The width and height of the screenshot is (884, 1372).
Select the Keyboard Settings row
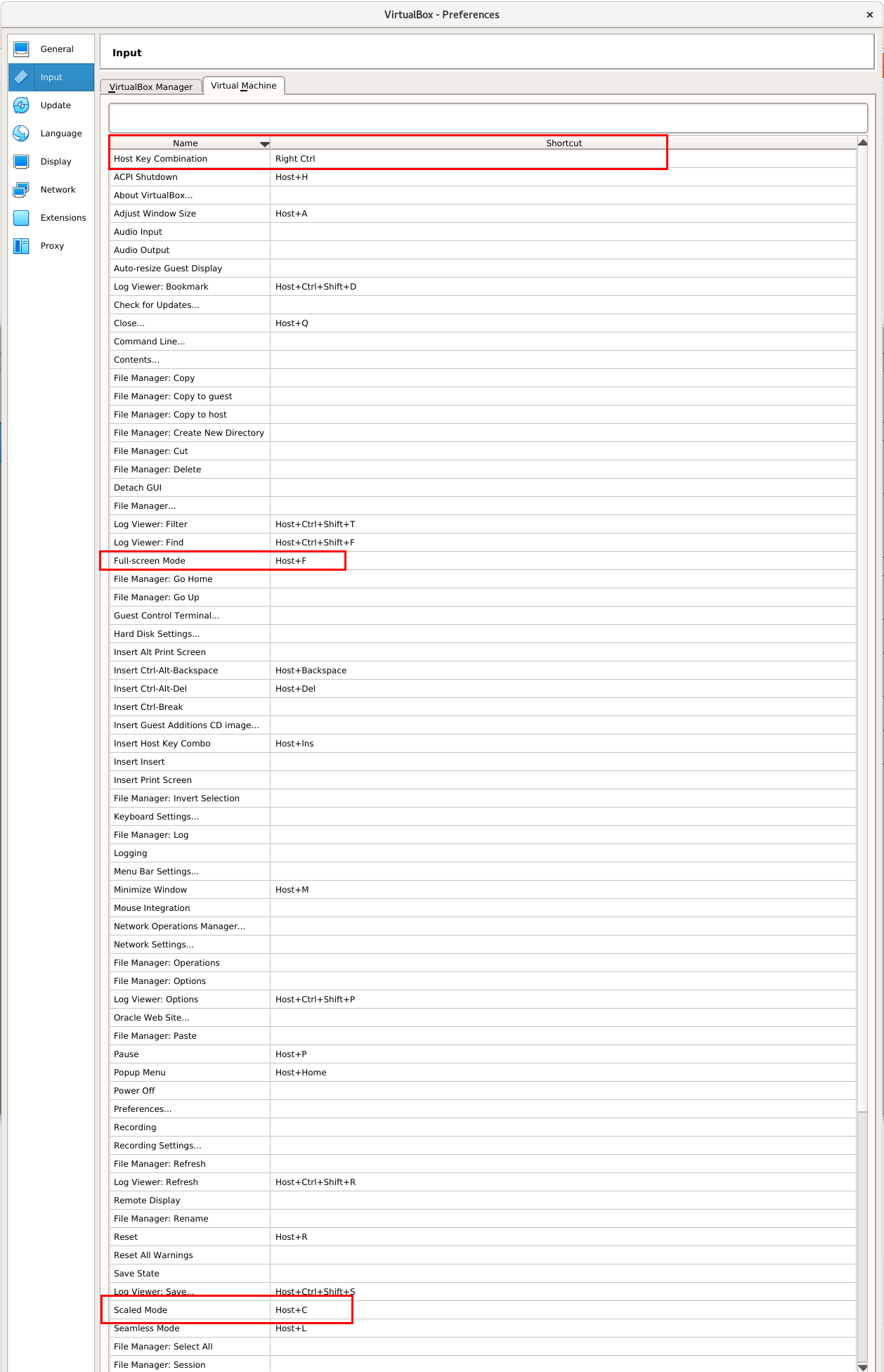click(483, 817)
